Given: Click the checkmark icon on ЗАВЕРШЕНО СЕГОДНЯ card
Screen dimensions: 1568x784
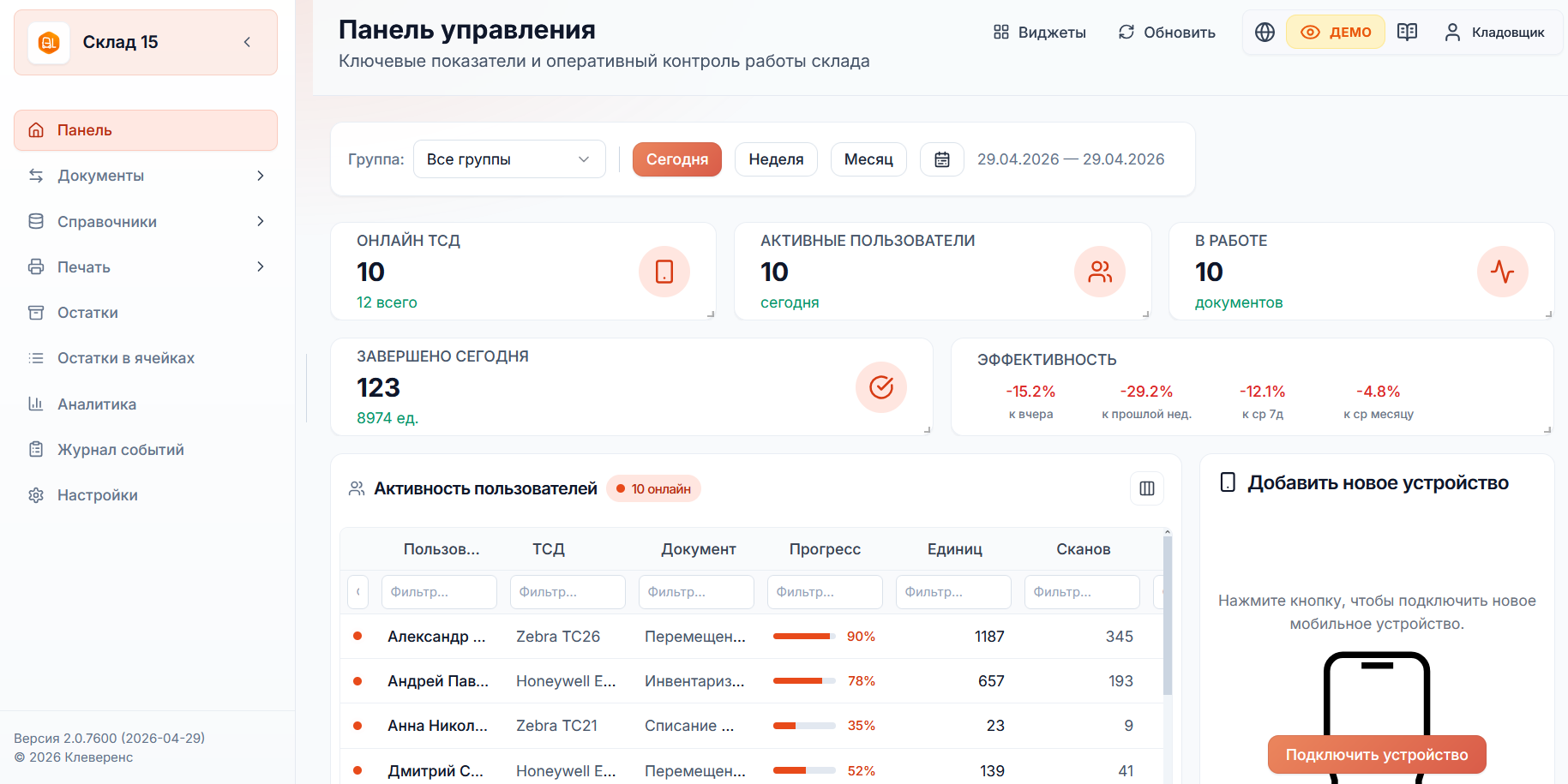Looking at the screenshot, I should (881, 387).
